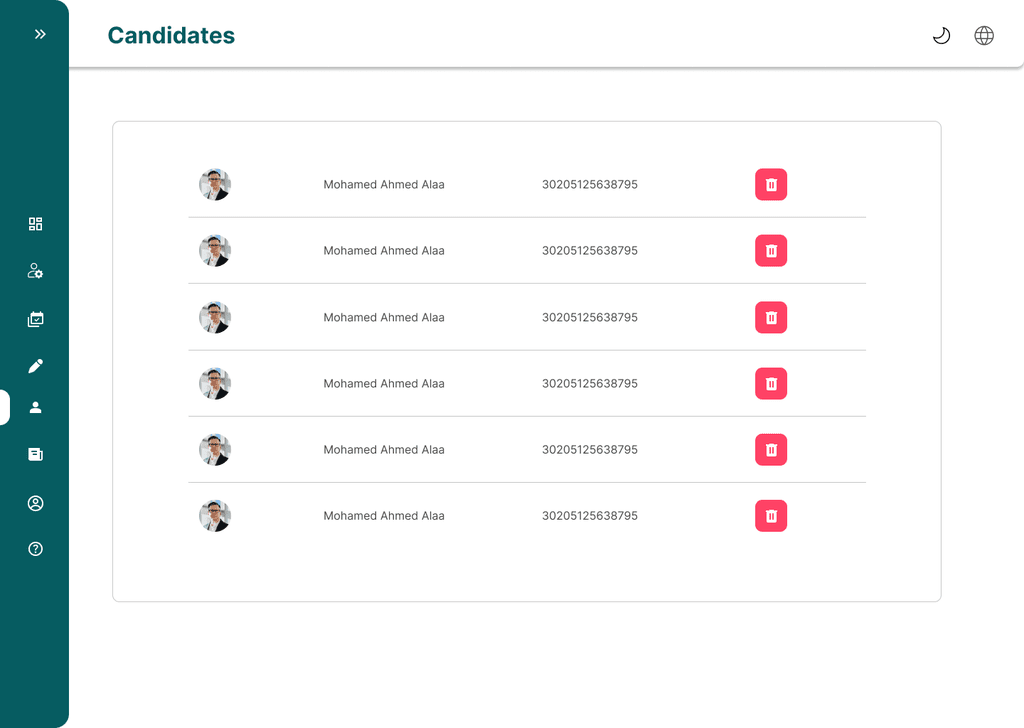Open the calendar check icon in sidebar

36,320
